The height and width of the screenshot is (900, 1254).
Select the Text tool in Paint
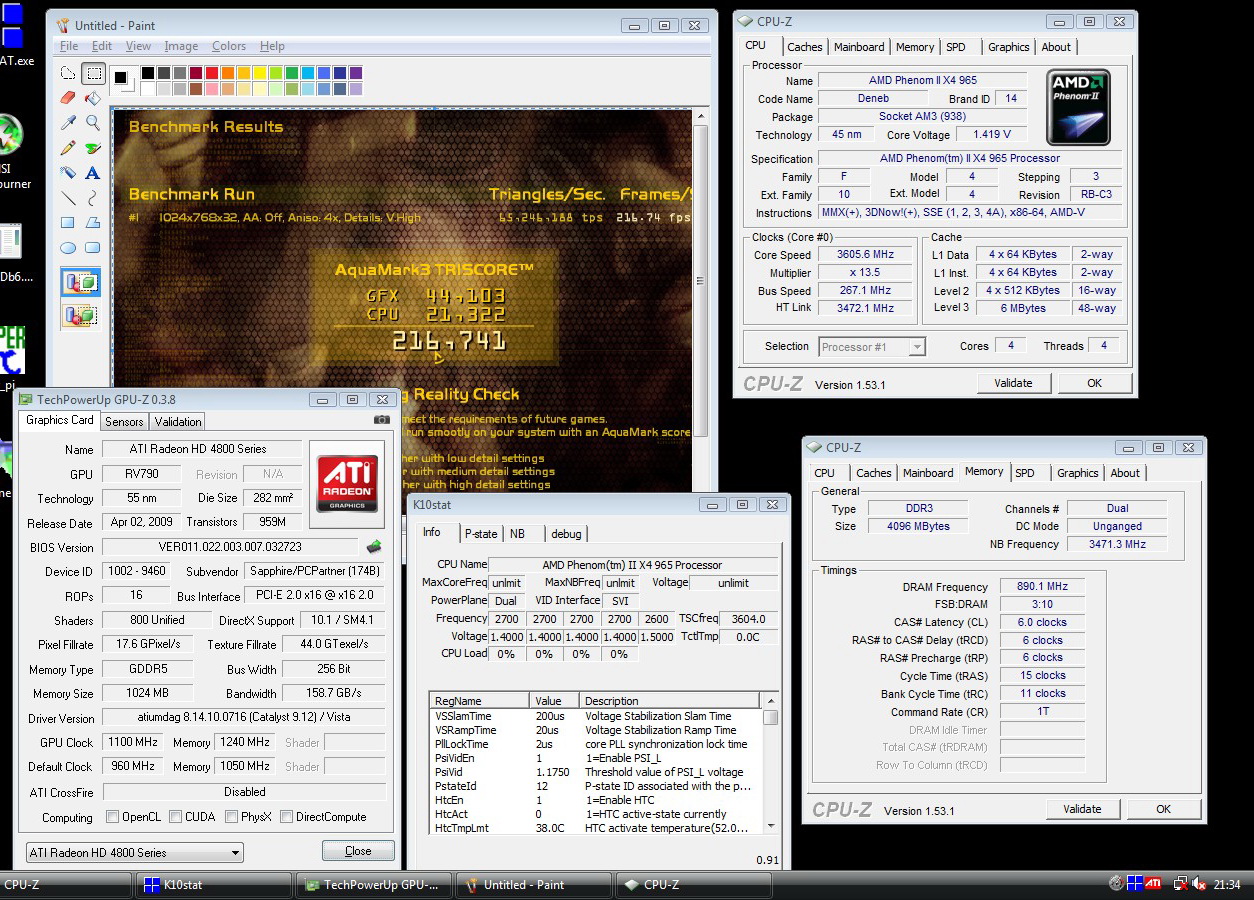coord(93,173)
